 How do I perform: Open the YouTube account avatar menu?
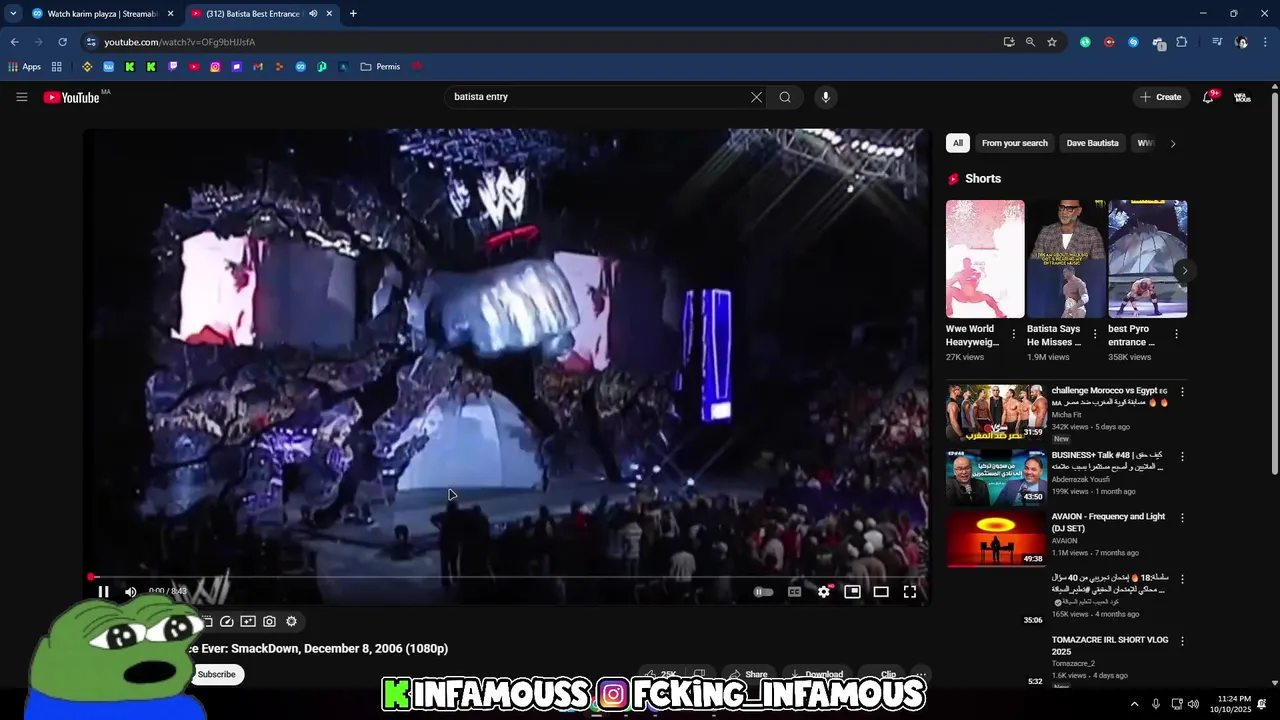click(x=1242, y=97)
